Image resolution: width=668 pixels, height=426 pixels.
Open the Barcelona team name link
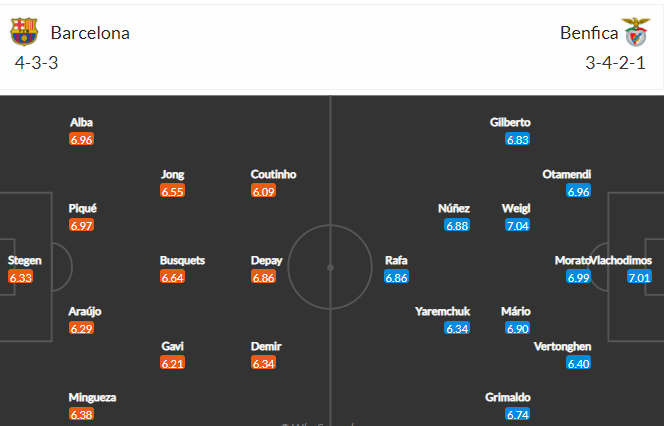pos(90,33)
